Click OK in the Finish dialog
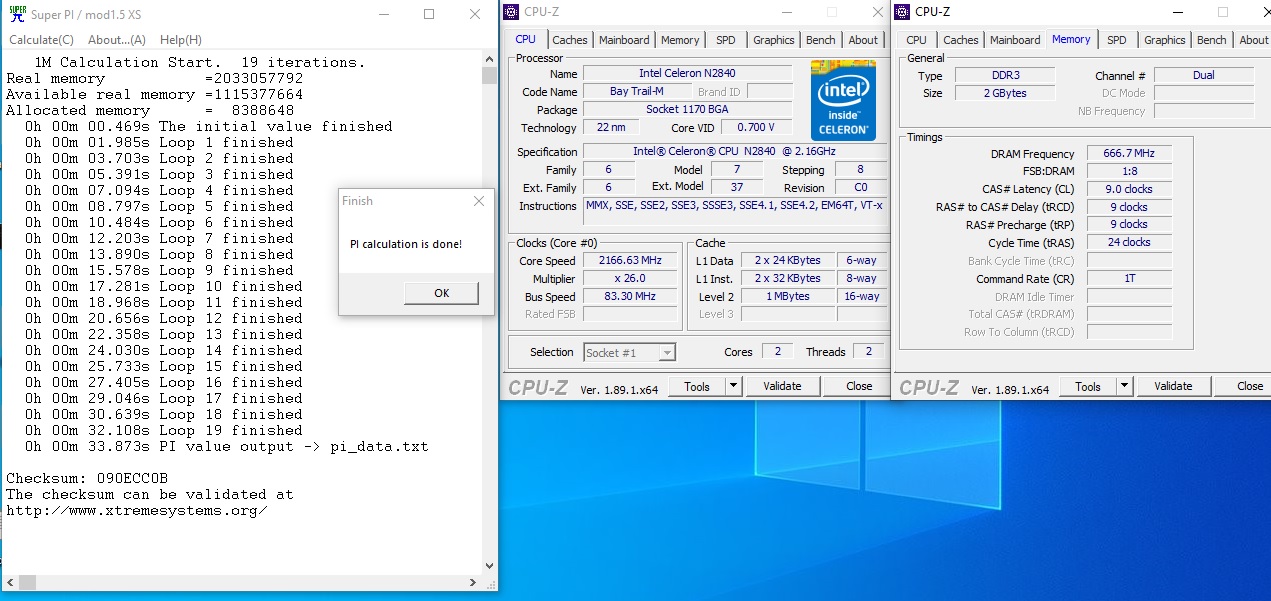Image resolution: width=1271 pixels, height=601 pixels. pyautogui.click(x=441, y=293)
